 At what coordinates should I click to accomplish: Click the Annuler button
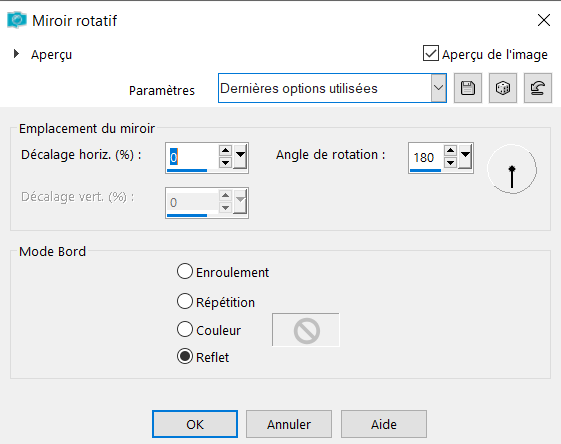click(289, 424)
